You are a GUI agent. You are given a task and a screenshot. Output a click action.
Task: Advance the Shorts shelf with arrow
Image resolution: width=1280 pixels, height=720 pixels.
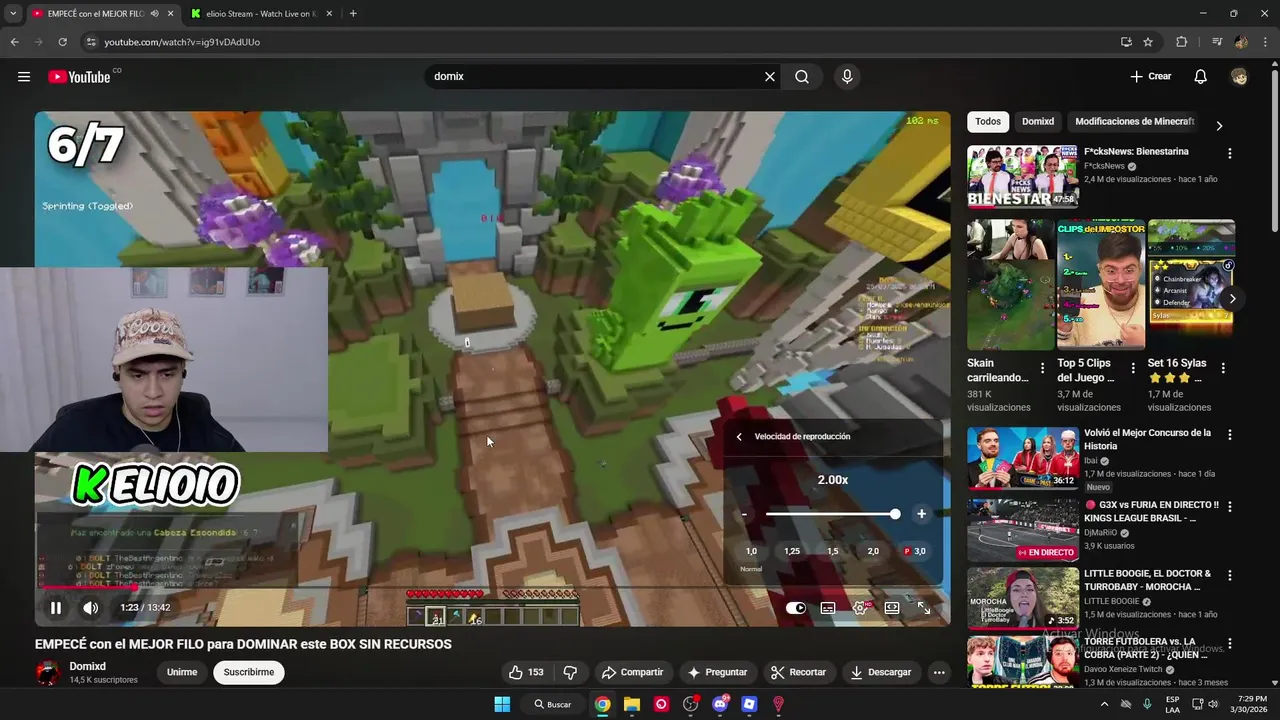pyautogui.click(x=1232, y=299)
